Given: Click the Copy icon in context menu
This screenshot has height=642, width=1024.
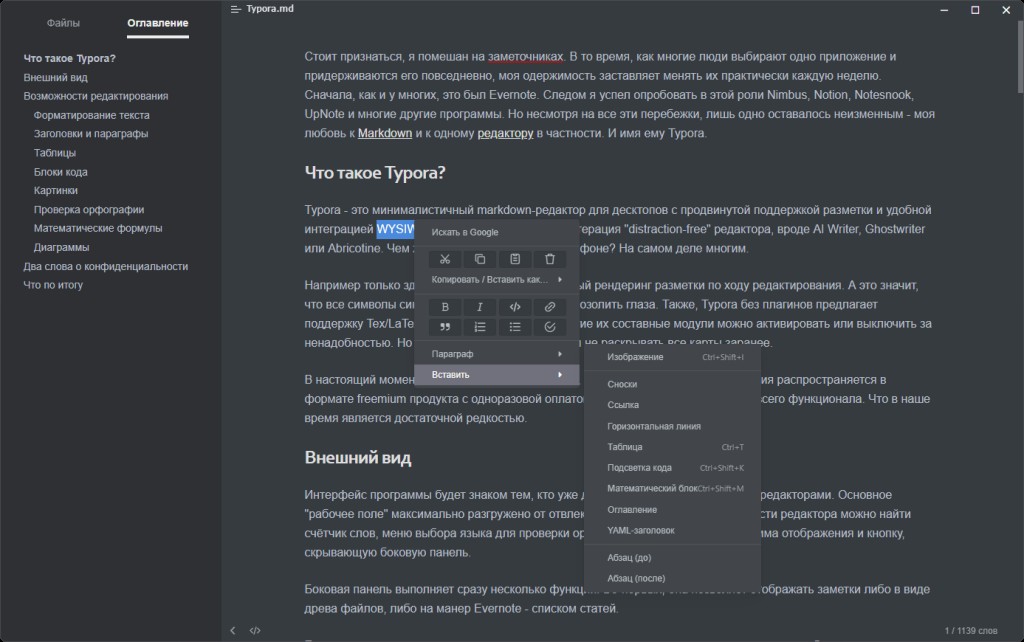Looking at the screenshot, I should pos(480,259).
